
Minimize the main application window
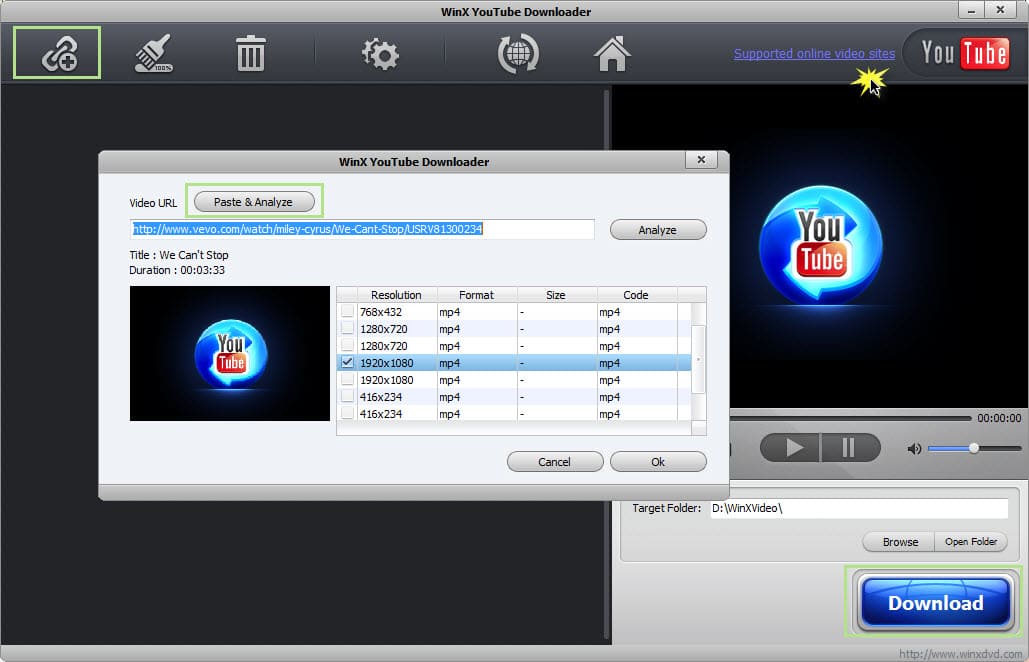pos(971,10)
